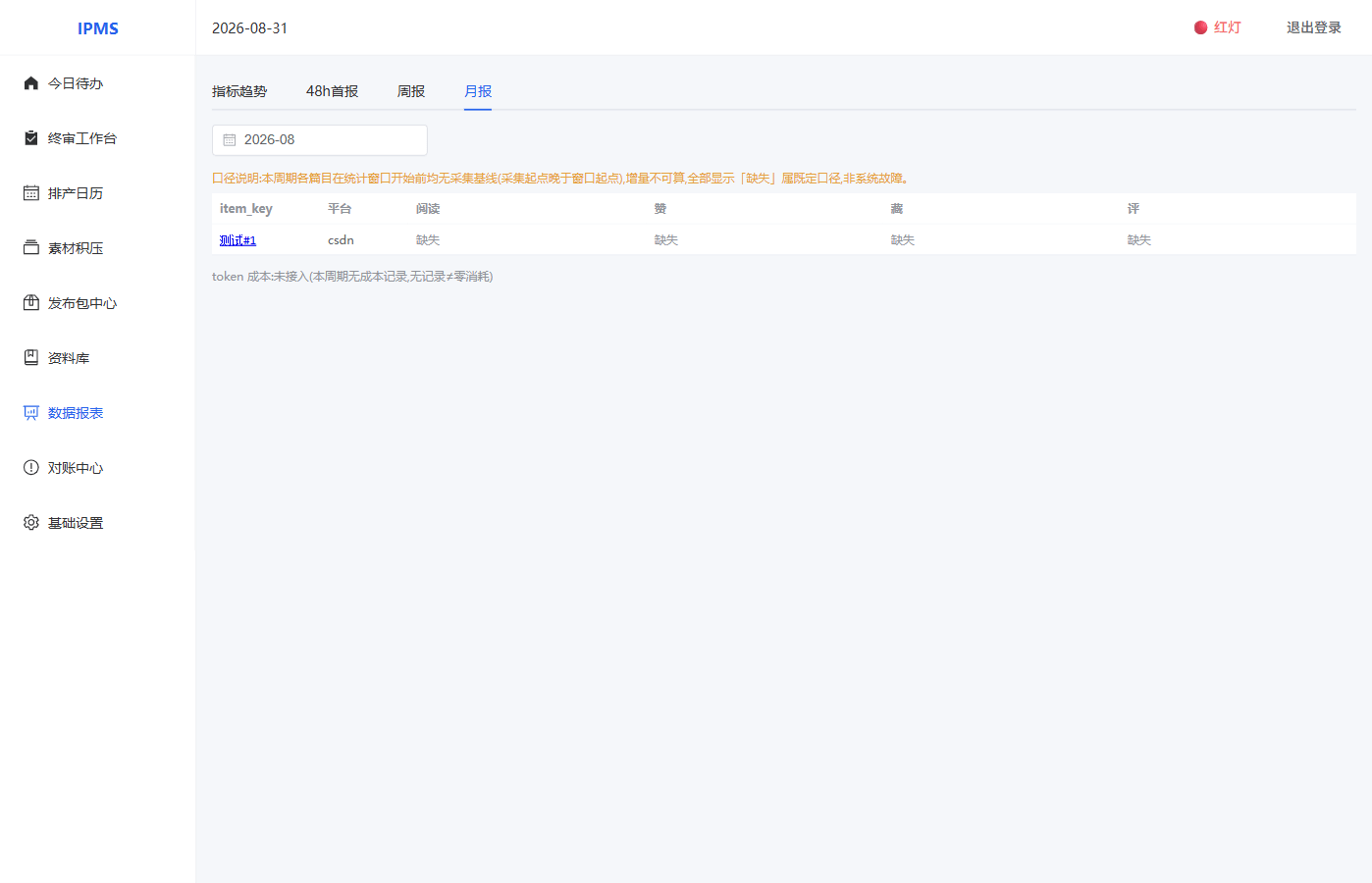Click the home icon beside 今日待办
Screen dimensions: 1372x883
pyautogui.click(x=31, y=83)
